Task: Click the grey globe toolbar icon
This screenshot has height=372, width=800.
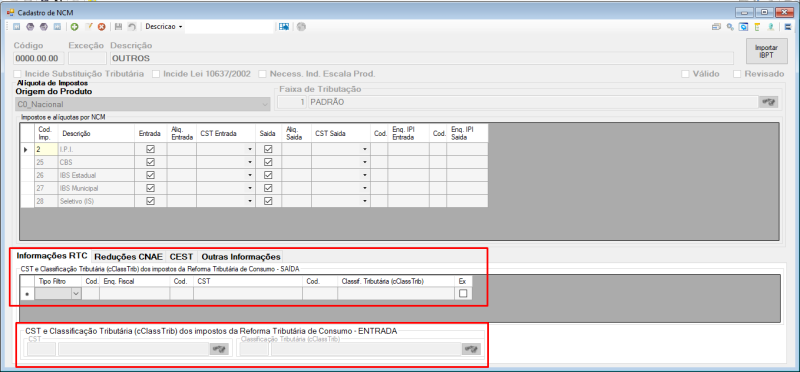Action: click(301, 27)
